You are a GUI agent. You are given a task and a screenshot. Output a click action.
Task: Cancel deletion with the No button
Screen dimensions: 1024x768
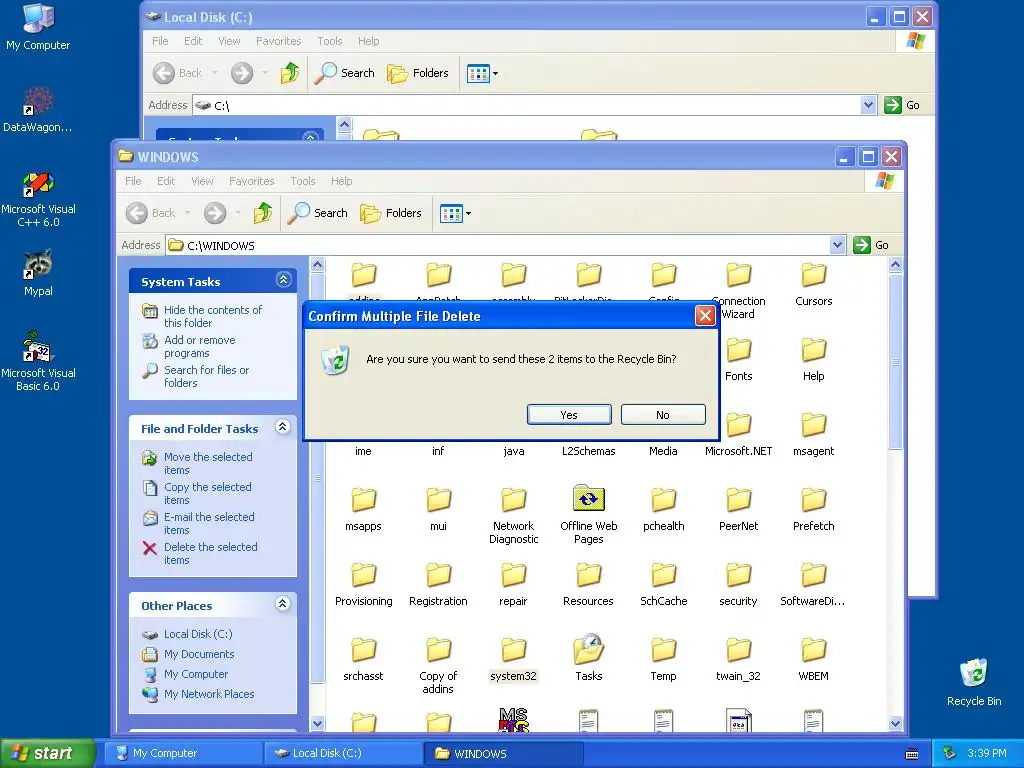coord(663,415)
